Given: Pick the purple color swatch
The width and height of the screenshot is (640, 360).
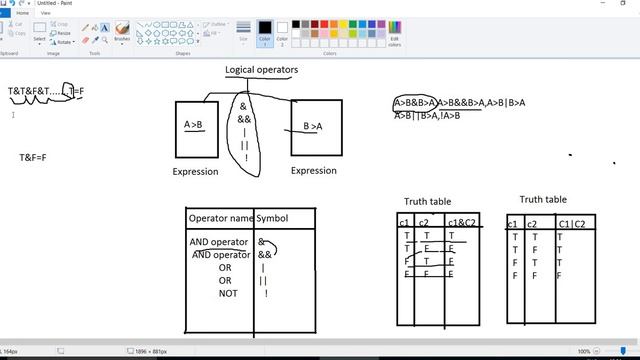Looking at the screenshot, I should [382, 24].
